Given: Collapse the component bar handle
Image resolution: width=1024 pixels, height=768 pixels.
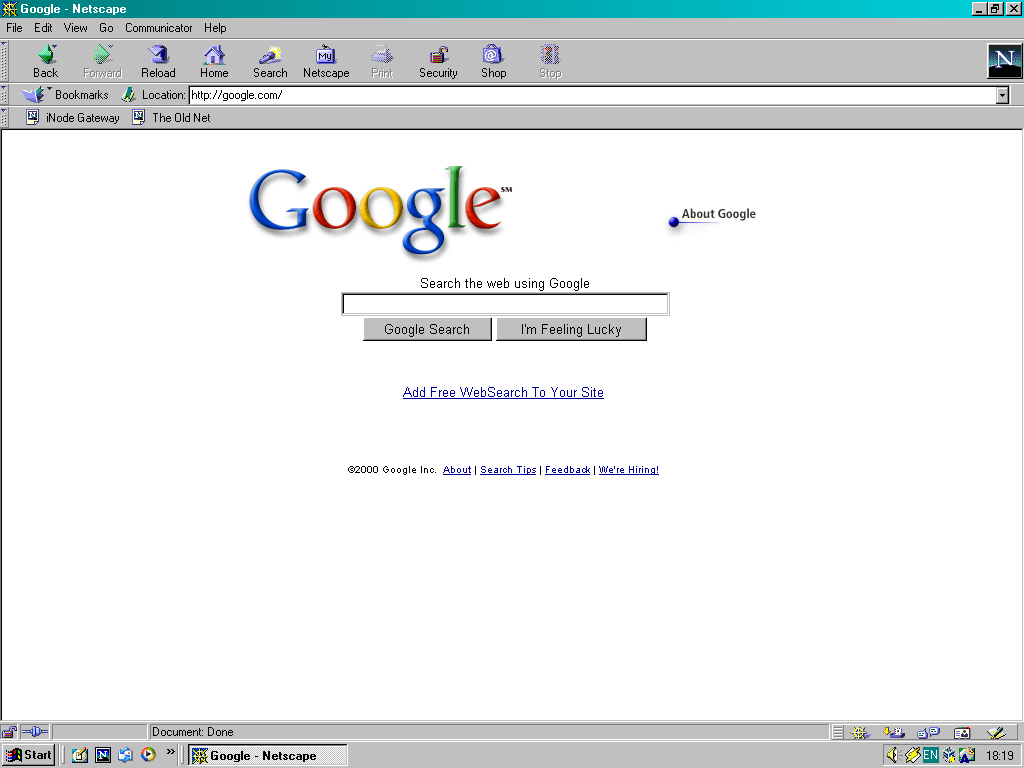Looking at the screenshot, I should click(x=837, y=733).
